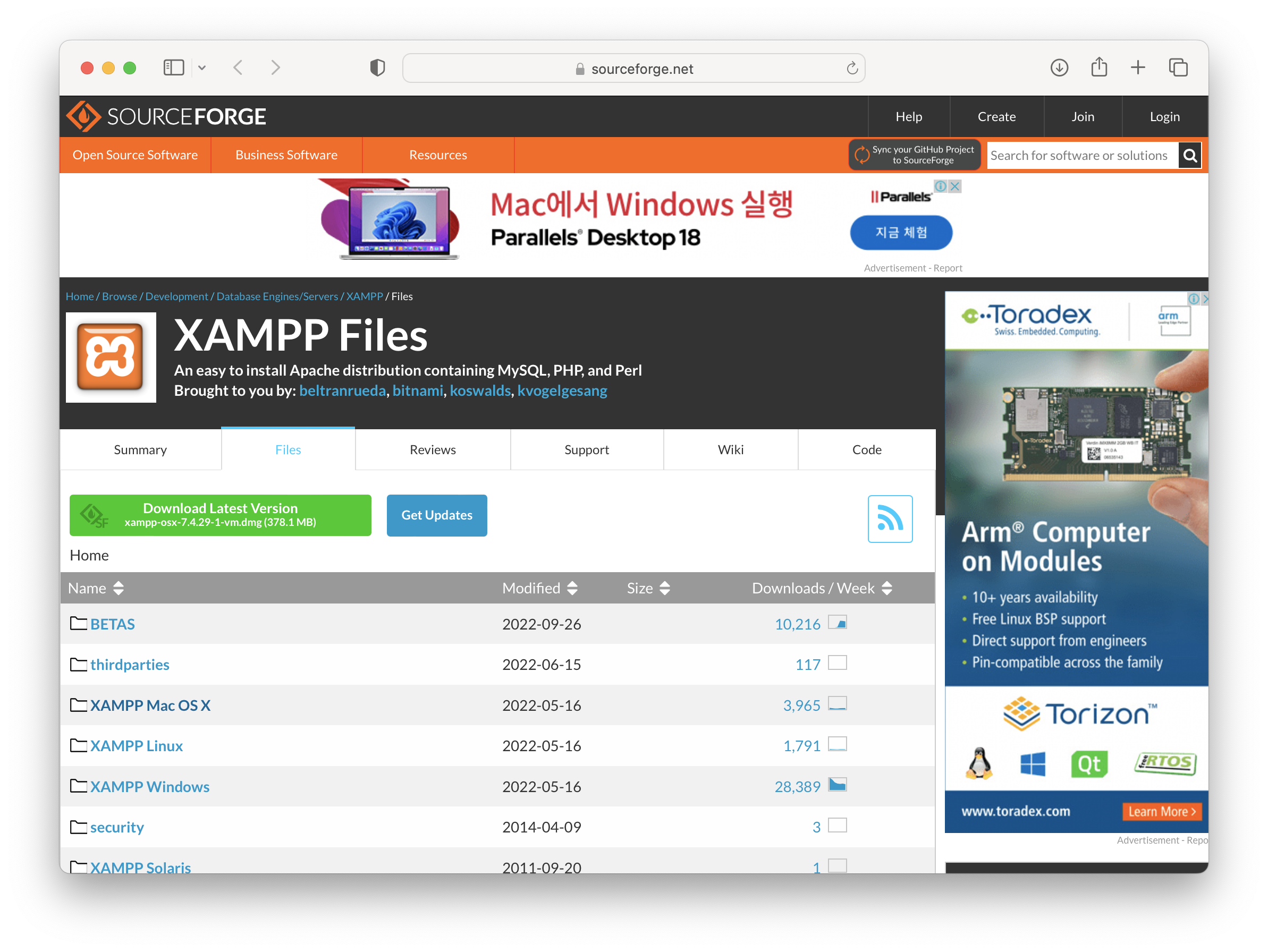Open the Business Software menu
Screen dimensions: 1268x952
[x=286, y=155]
